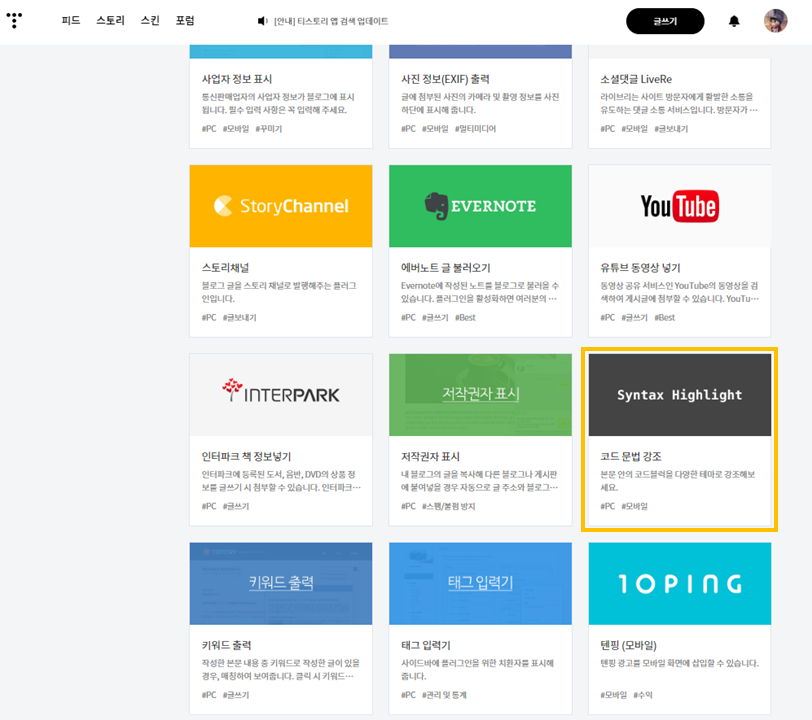
Task: Click #모바일 tag on 코드 문법 강조 card
Action: (x=634, y=506)
